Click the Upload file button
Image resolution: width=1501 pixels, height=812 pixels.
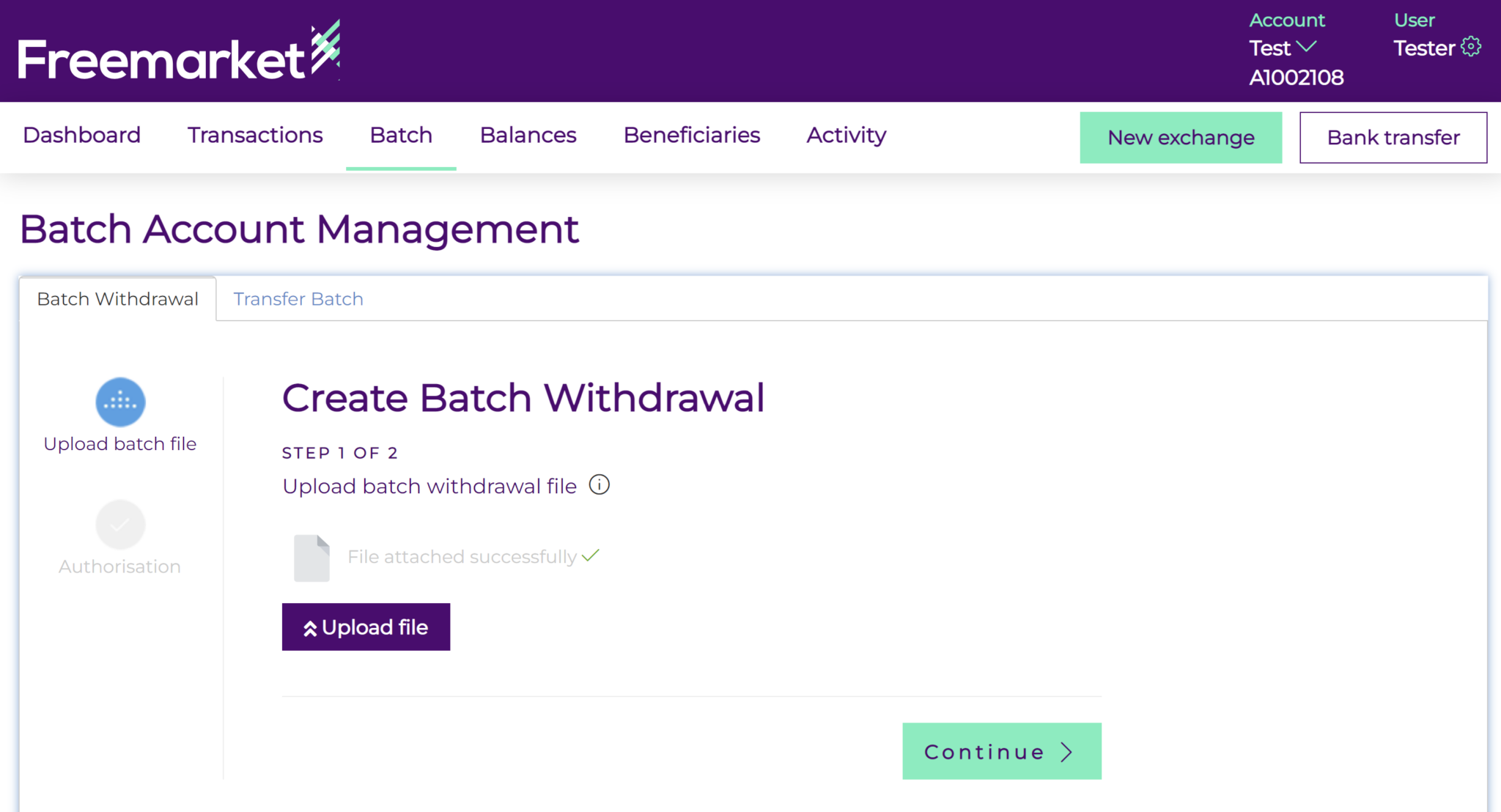coord(366,627)
